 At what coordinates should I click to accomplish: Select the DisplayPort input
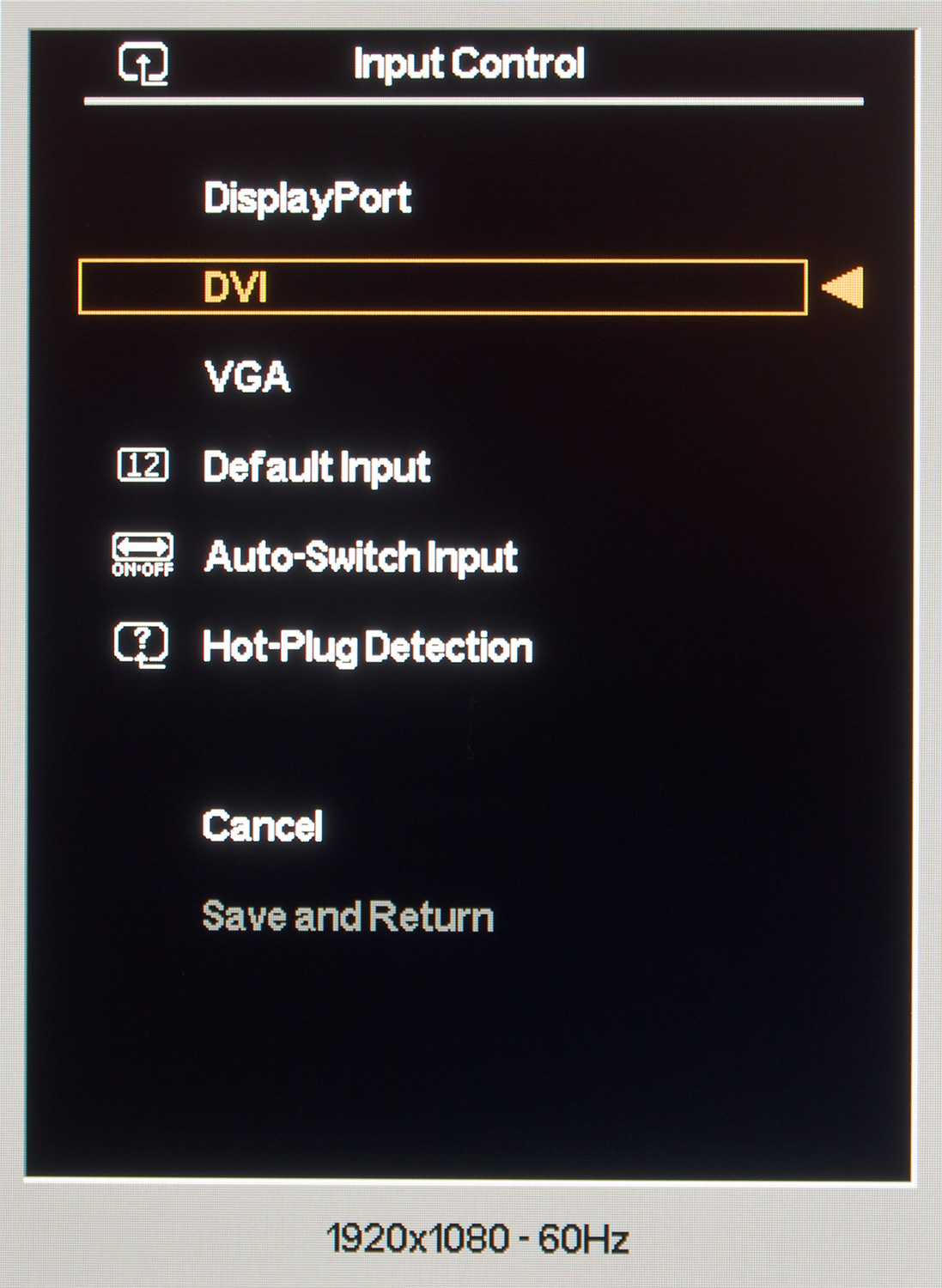(x=307, y=198)
